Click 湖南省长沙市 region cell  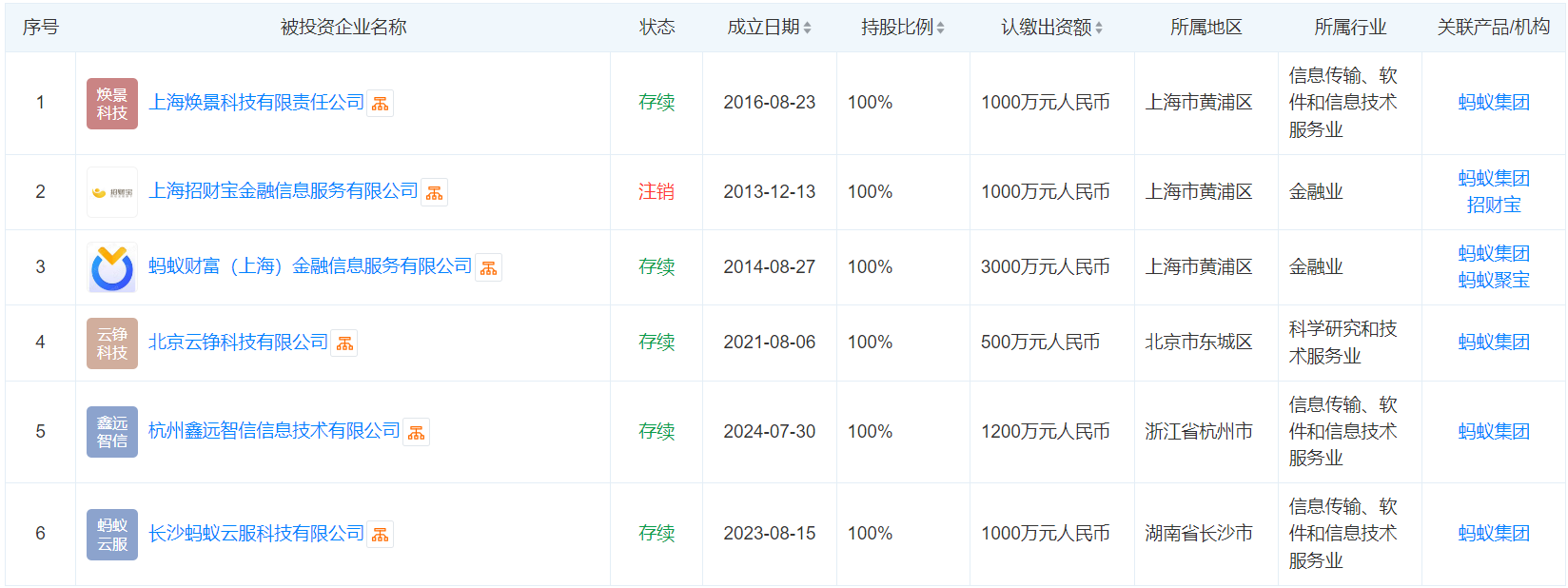1199,534
